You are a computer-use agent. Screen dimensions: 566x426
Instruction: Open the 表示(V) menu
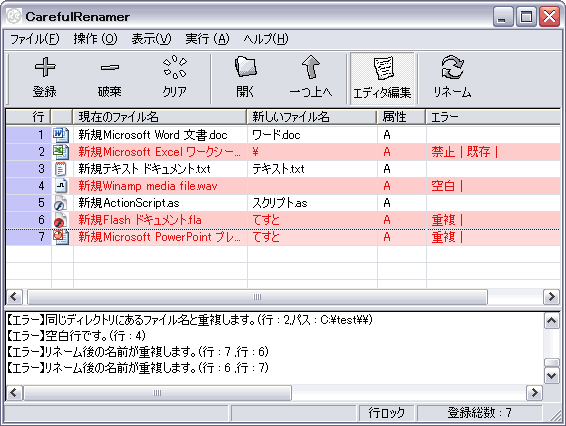[x=151, y=39]
